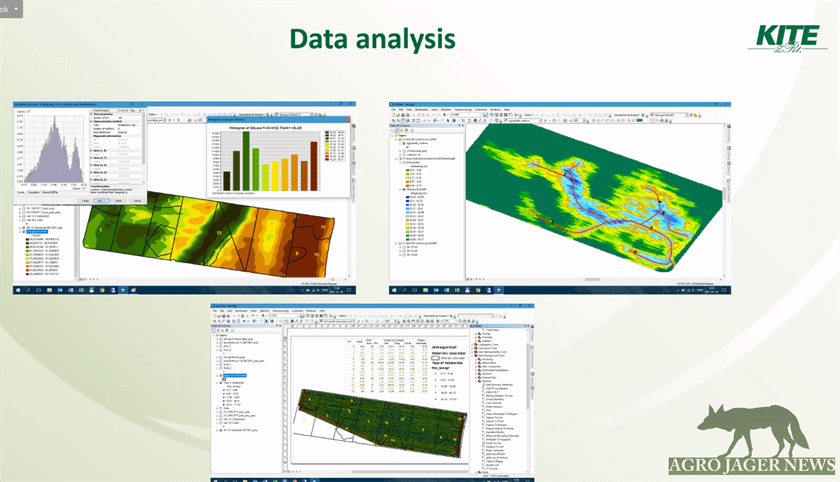The height and width of the screenshot is (482, 840).
Task: Click the tallest dark green histogram bar
Action: coord(247,162)
